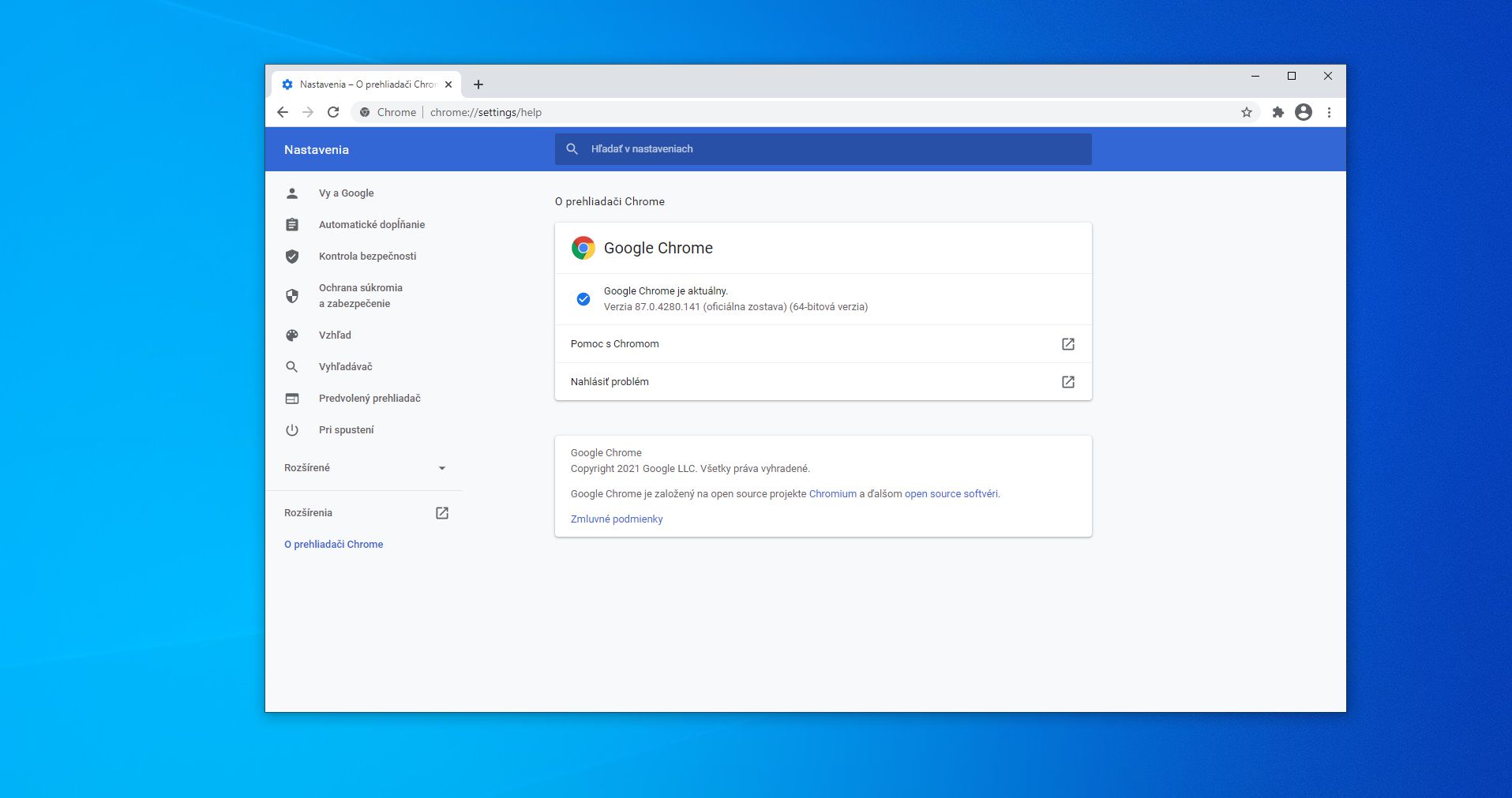Viewport: 1512px width, 798px height.
Task: Close the Nastavenia tab
Action: (x=448, y=84)
